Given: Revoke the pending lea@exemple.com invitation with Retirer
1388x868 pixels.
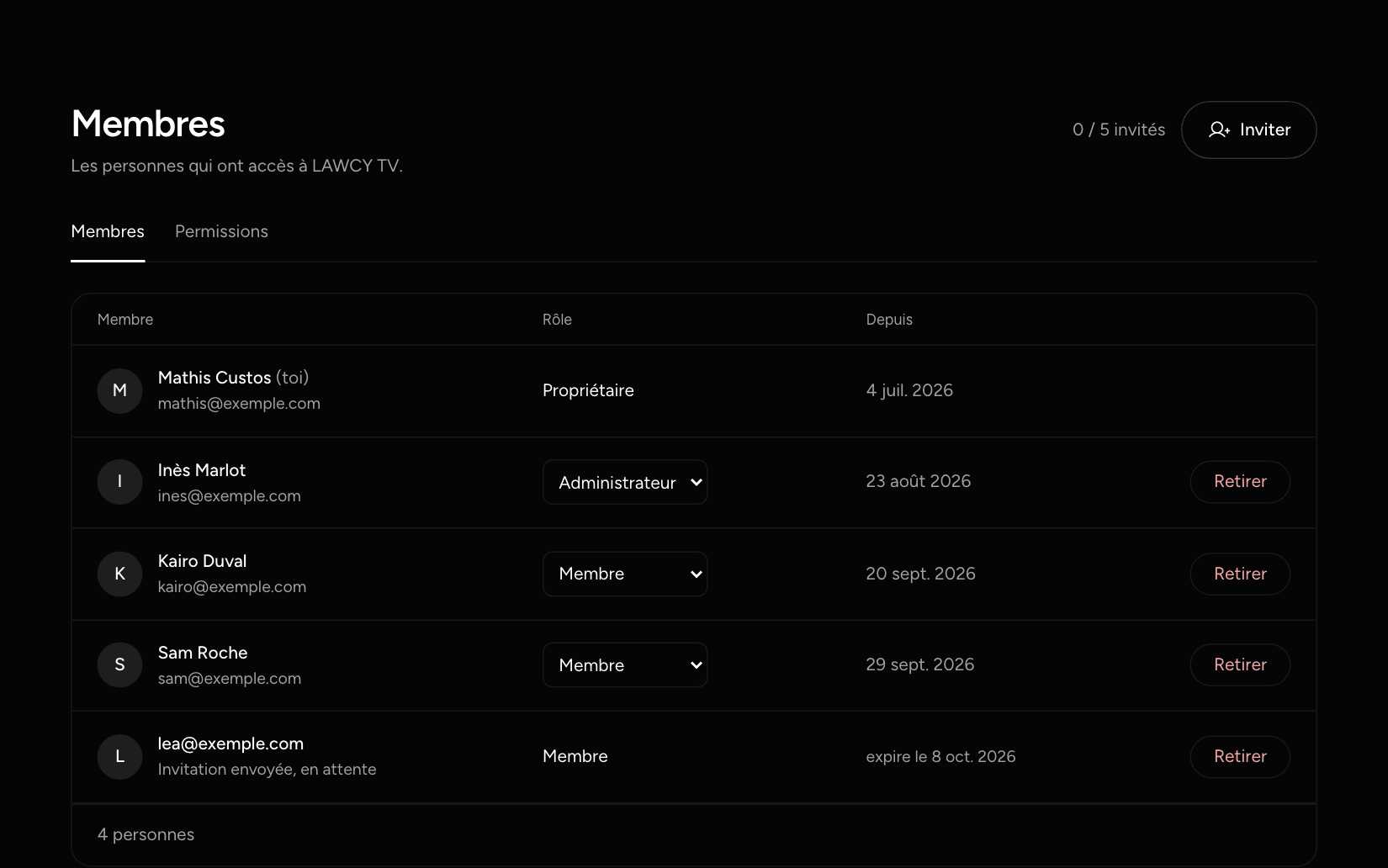Looking at the screenshot, I should click(x=1240, y=756).
